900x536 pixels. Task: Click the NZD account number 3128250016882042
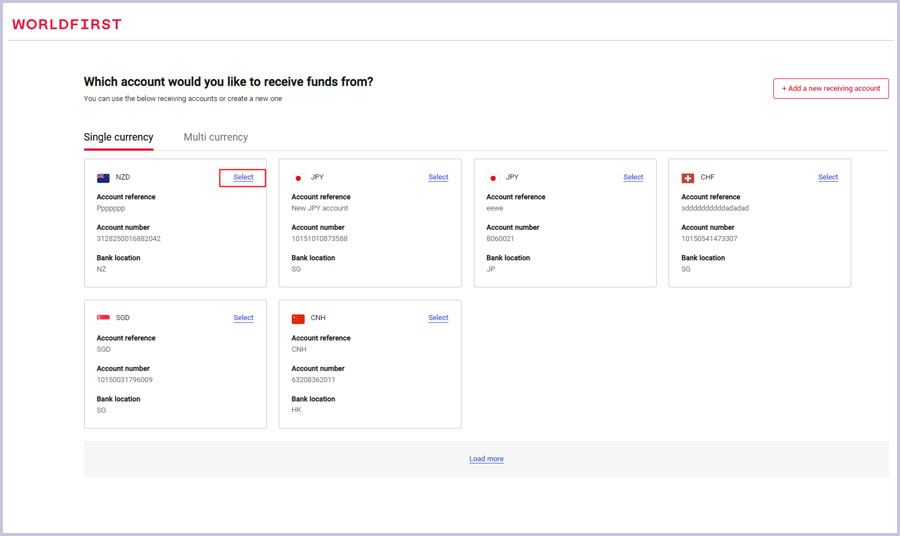tap(128, 239)
